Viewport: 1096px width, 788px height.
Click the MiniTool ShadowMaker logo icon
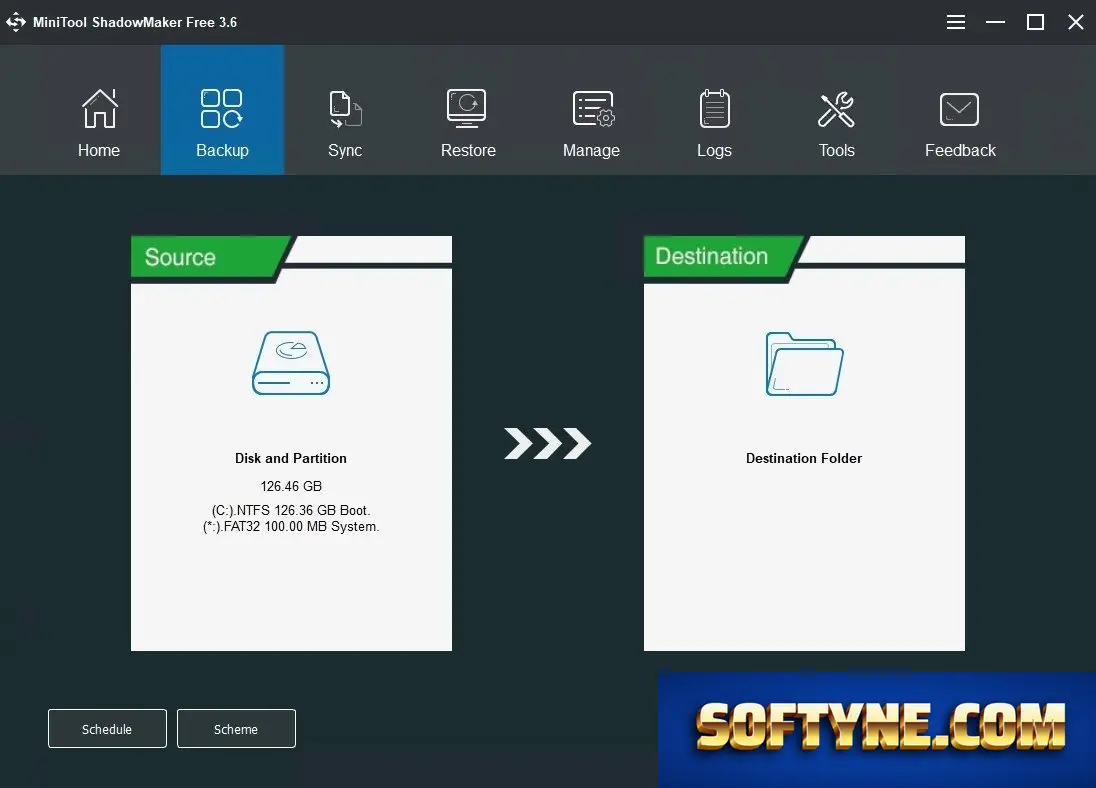16,22
